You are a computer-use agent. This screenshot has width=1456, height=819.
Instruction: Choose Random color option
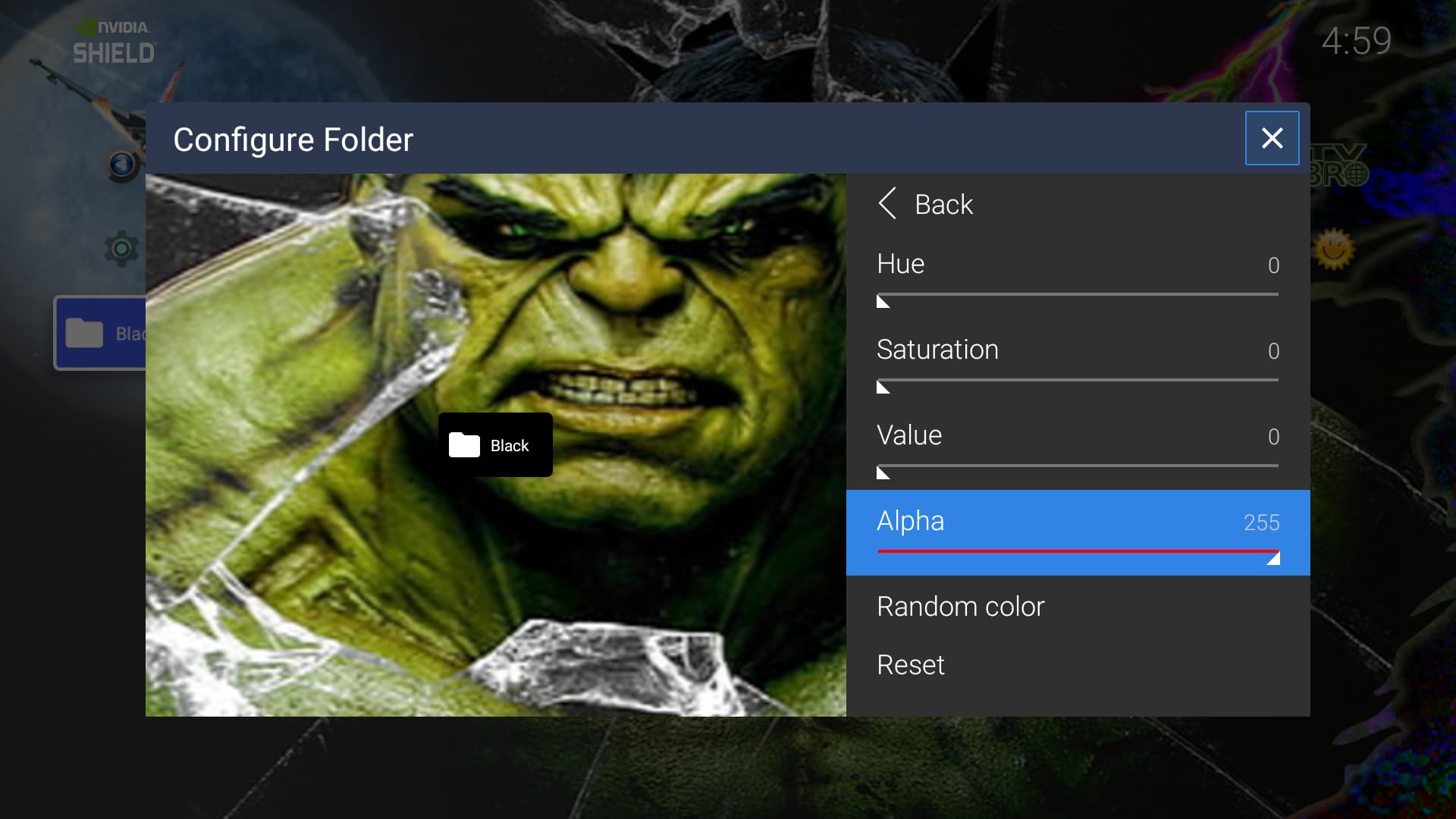point(960,607)
